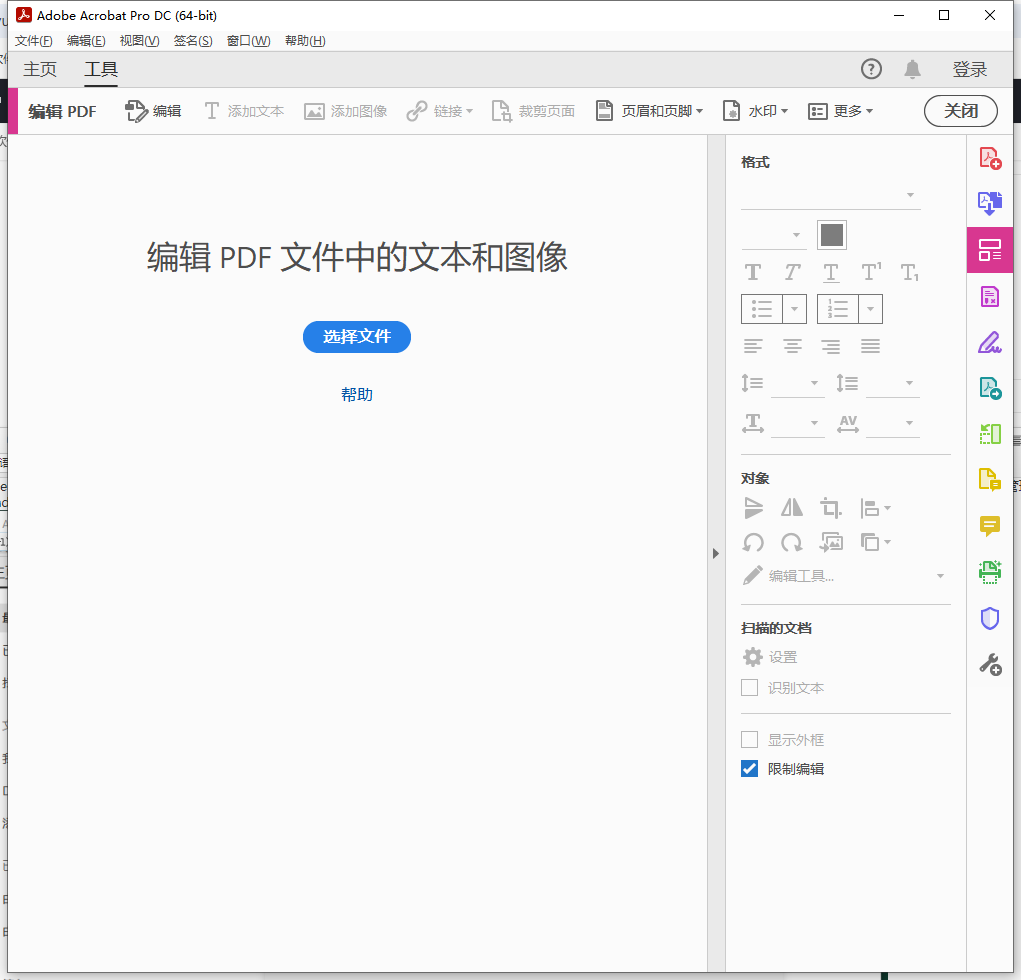The width and height of the screenshot is (1021, 980).
Task: Open the 水印 dropdown
Action: pyautogui.click(x=756, y=111)
